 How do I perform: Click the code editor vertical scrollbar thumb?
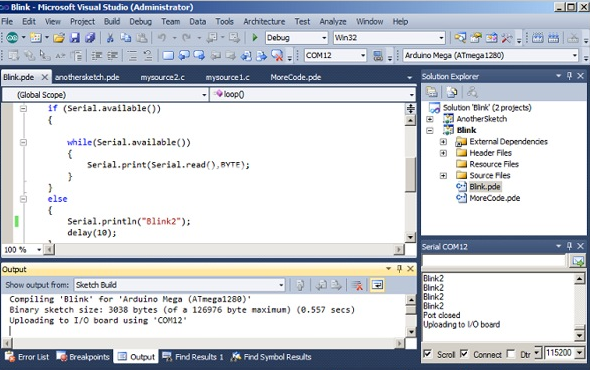[411, 175]
